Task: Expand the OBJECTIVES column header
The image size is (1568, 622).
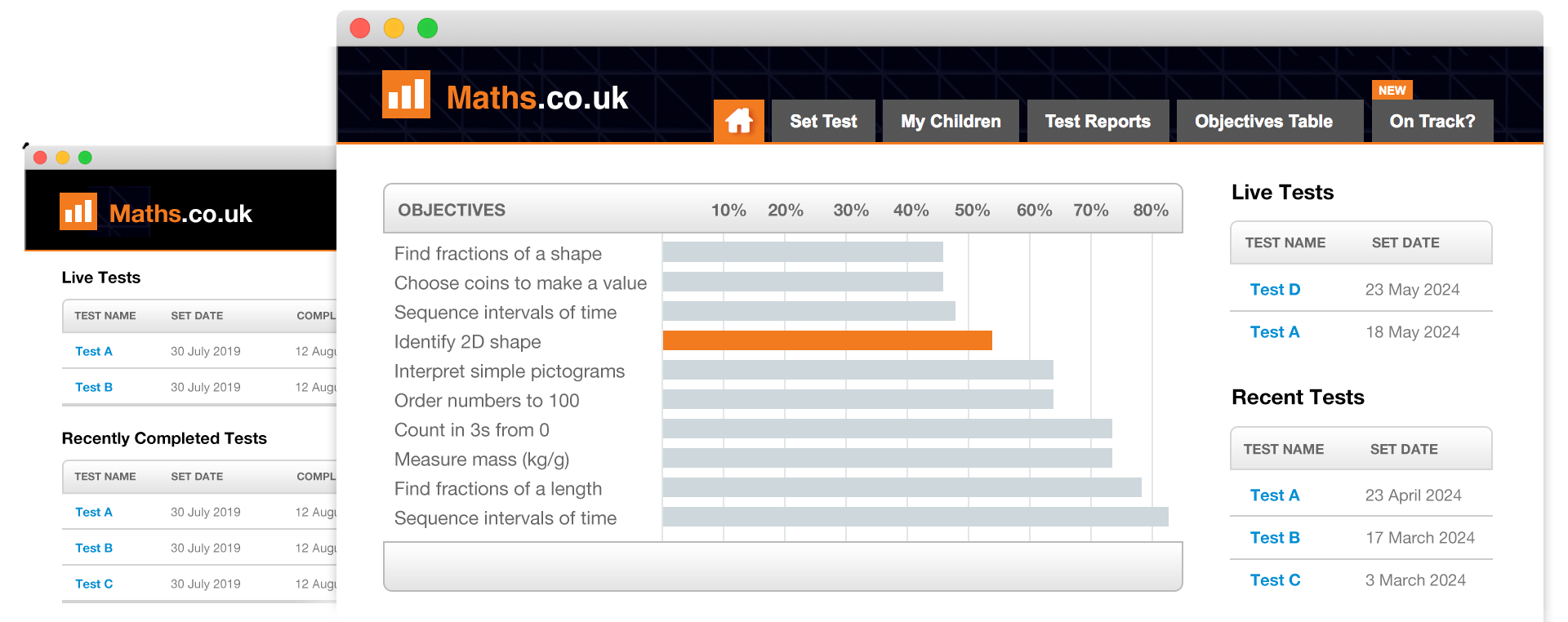Action: [452, 210]
